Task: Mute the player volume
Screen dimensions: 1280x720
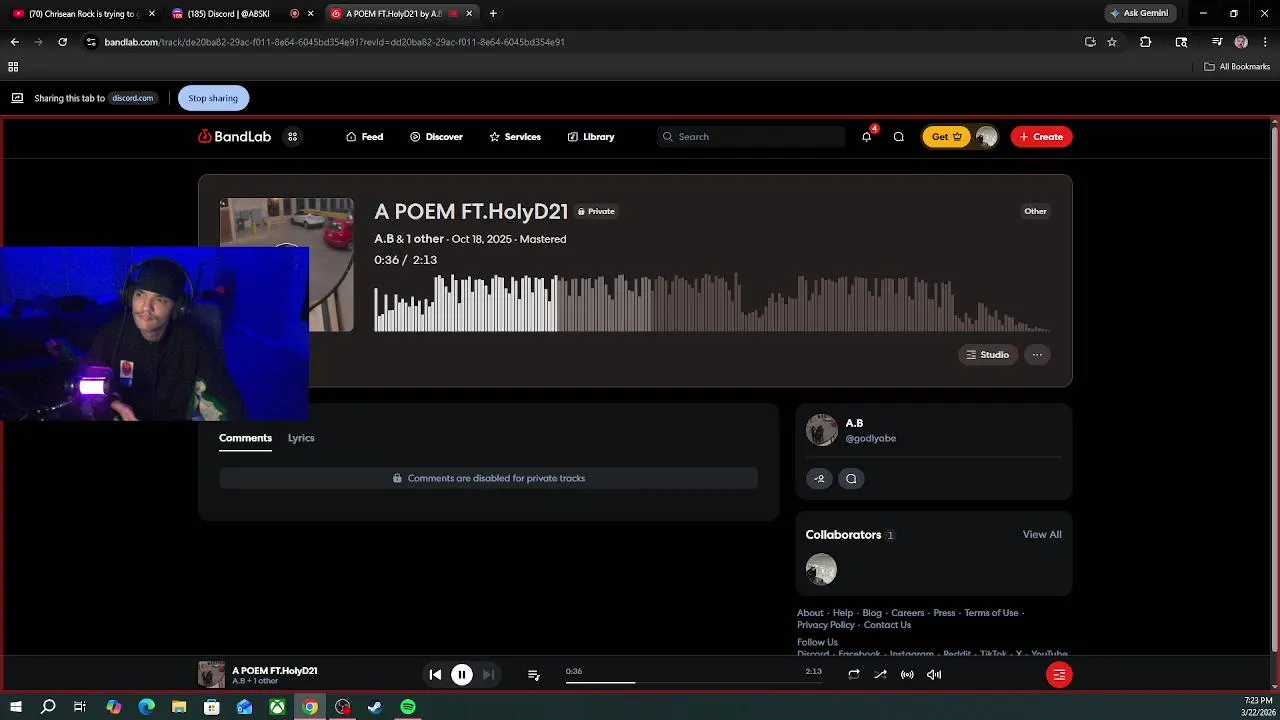Action: tap(934, 675)
